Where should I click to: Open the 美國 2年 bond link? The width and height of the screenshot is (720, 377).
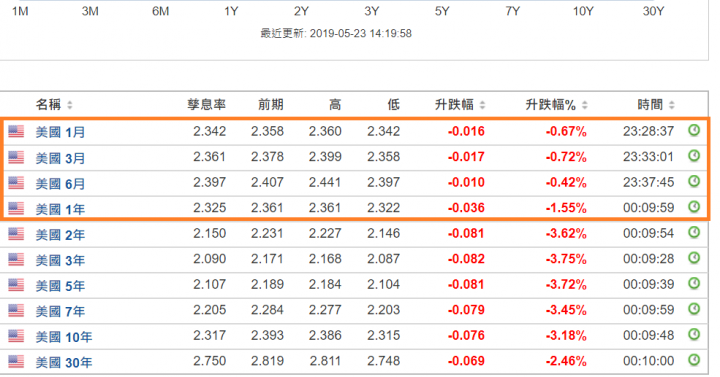click(x=60, y=235)
